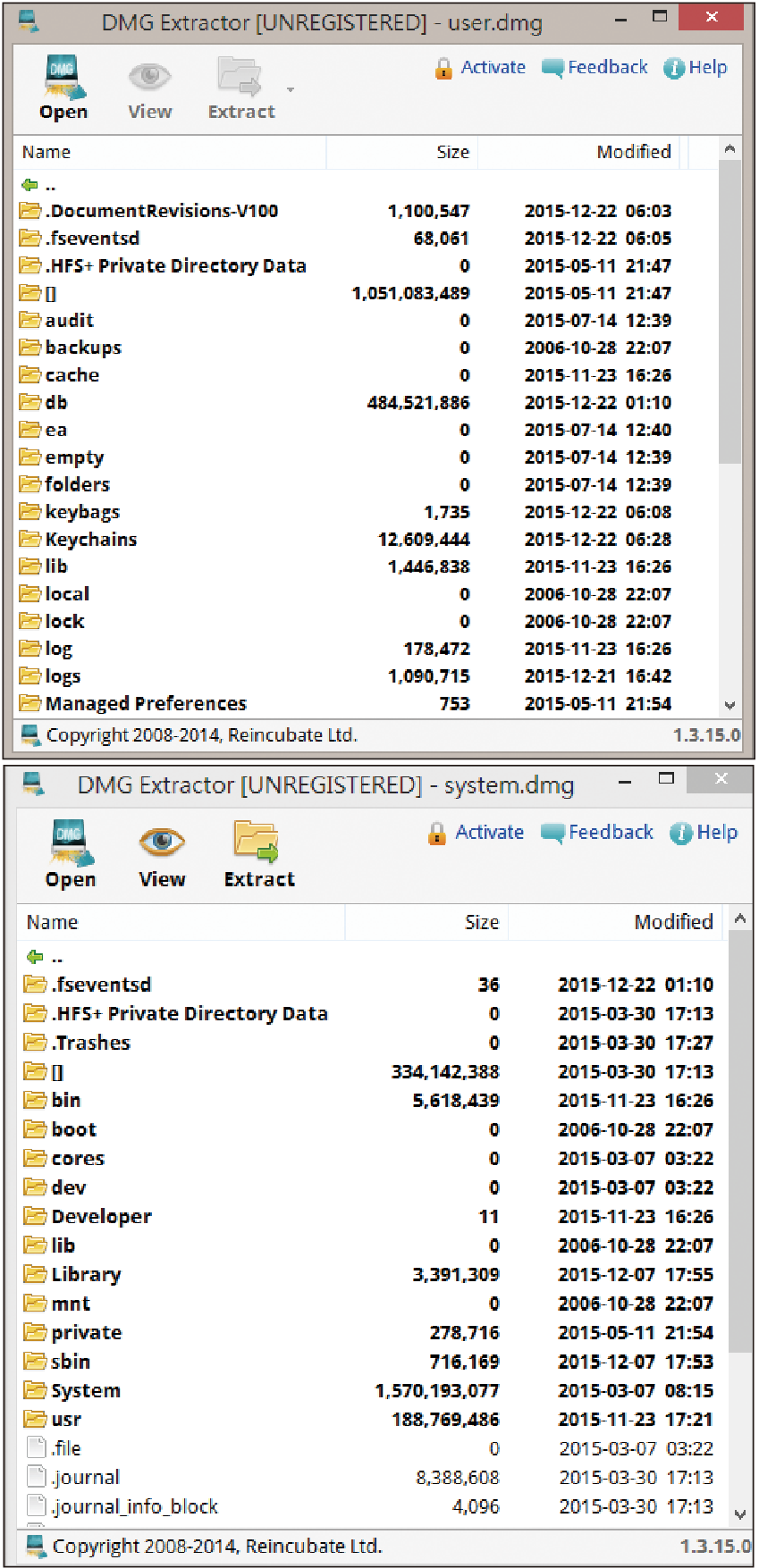This screenshot has height=1568, width=759.
Task: Open Extract dropdown arrow in user.dmg window
Action: [290, 90]
